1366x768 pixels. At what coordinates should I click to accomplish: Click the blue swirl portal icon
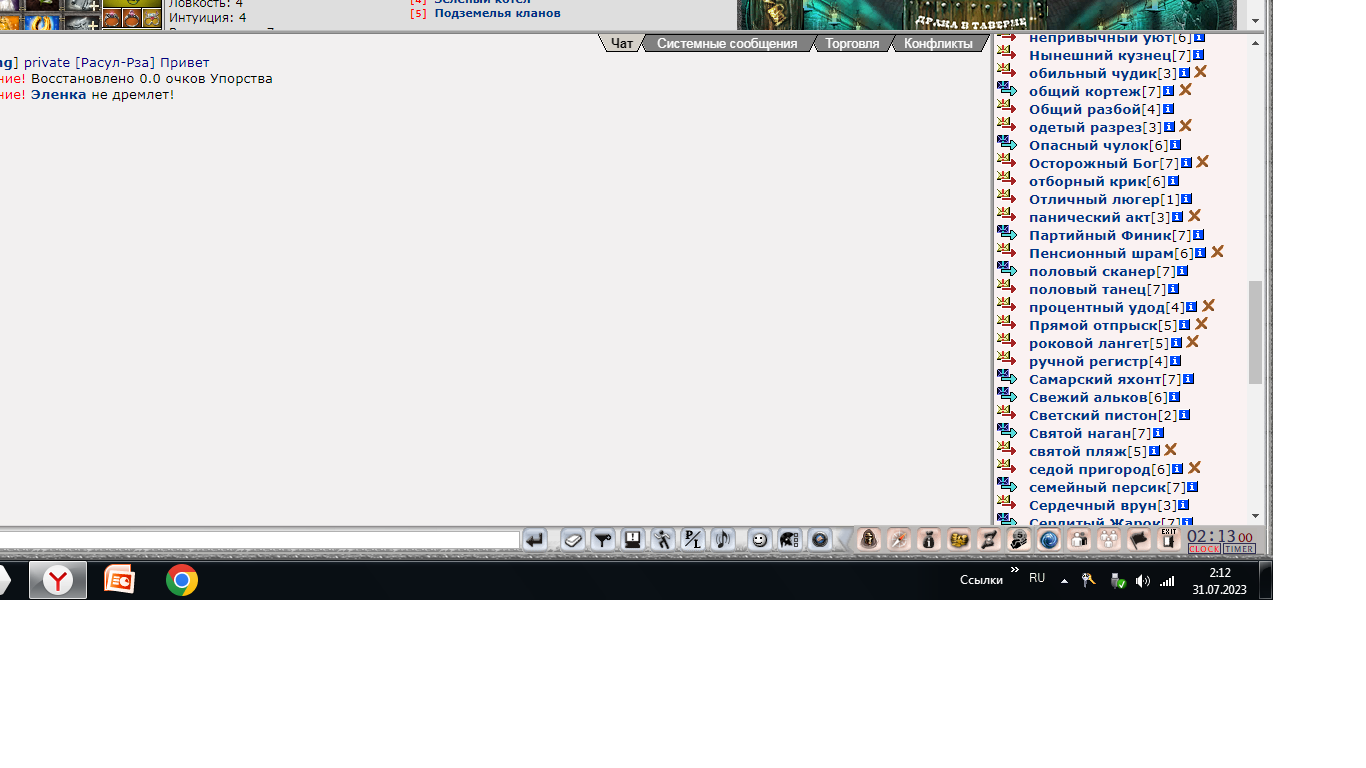pos(1049,540)
